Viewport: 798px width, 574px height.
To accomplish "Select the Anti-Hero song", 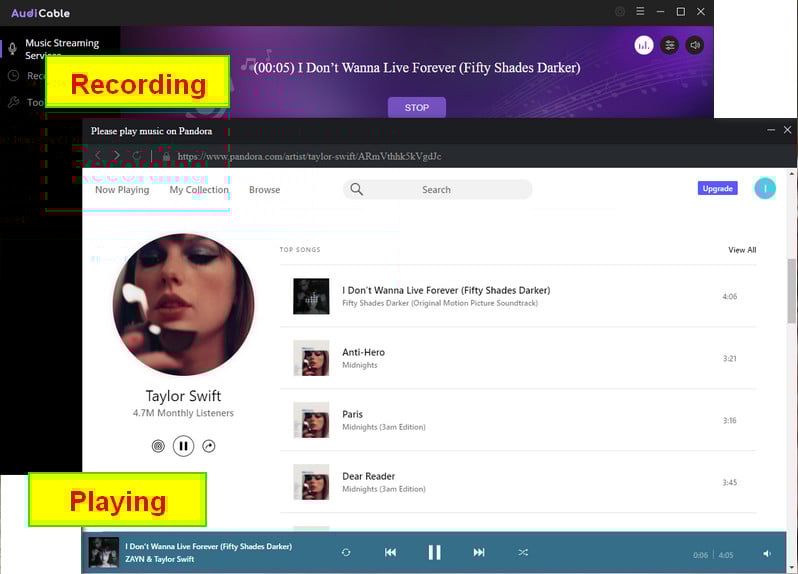I will [x=363, y=352].
